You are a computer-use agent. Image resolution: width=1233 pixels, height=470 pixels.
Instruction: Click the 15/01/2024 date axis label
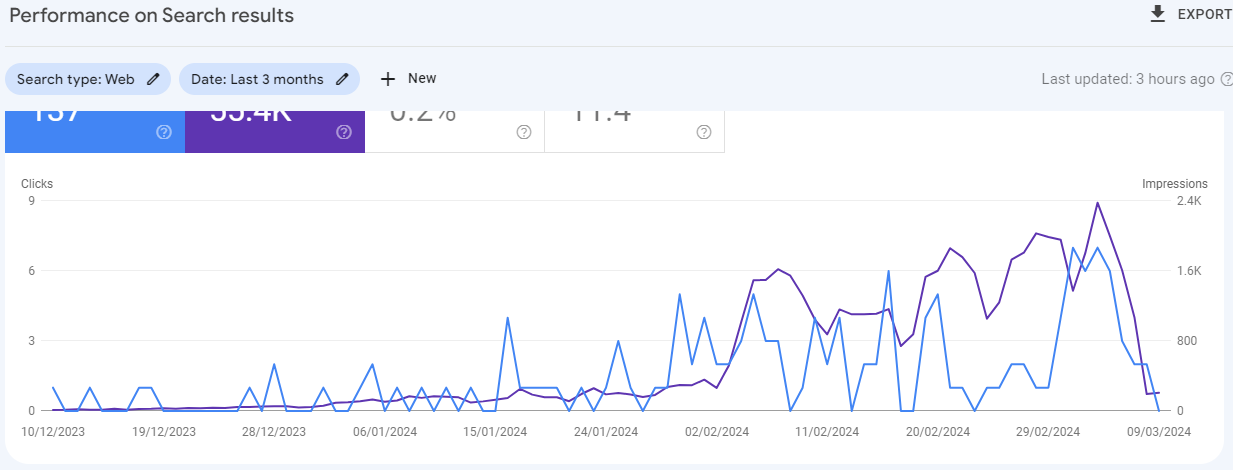tap(495, 432)
